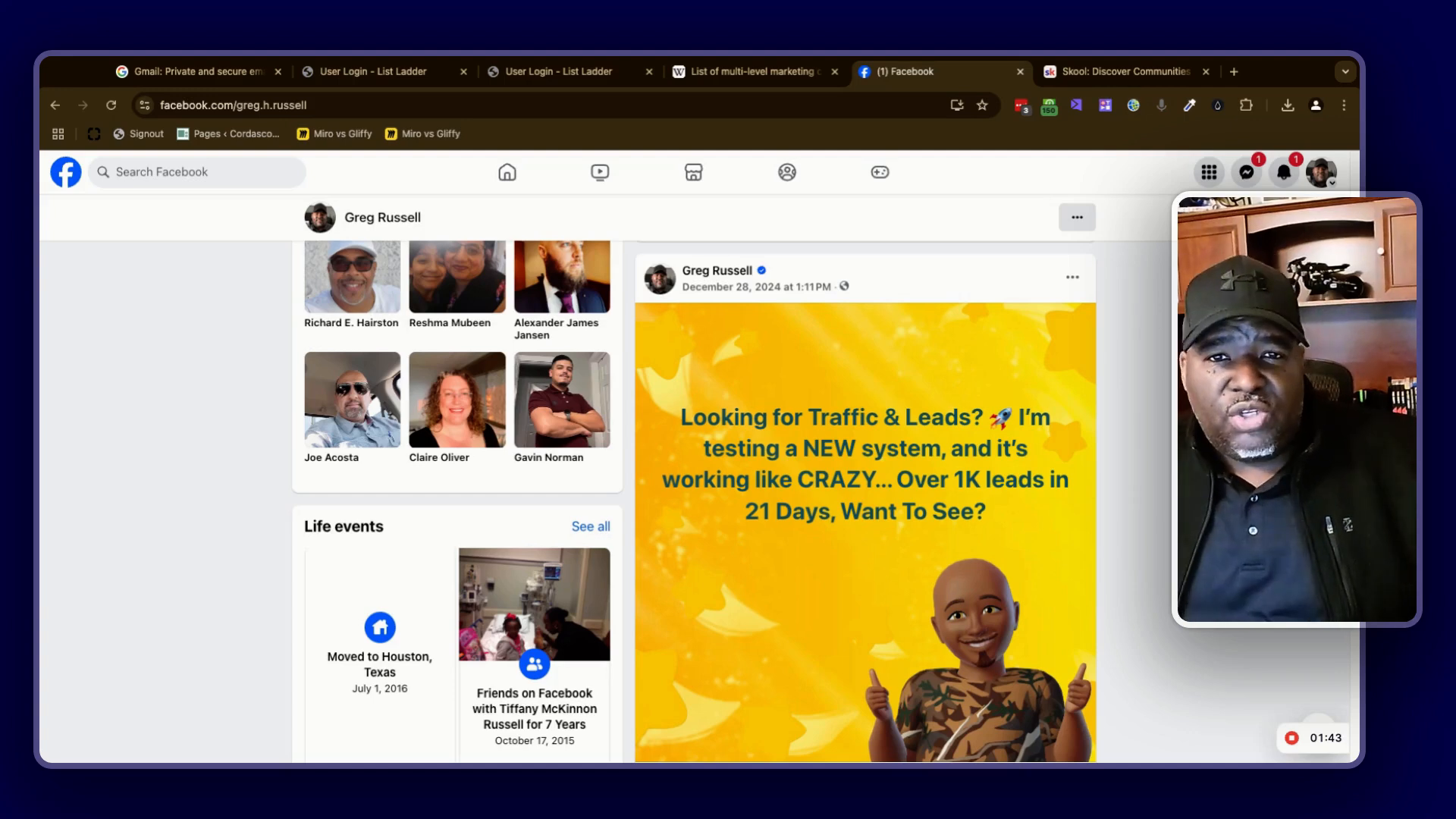Open the Moved to Houston, Texas life event

click(x=380, y=655)
